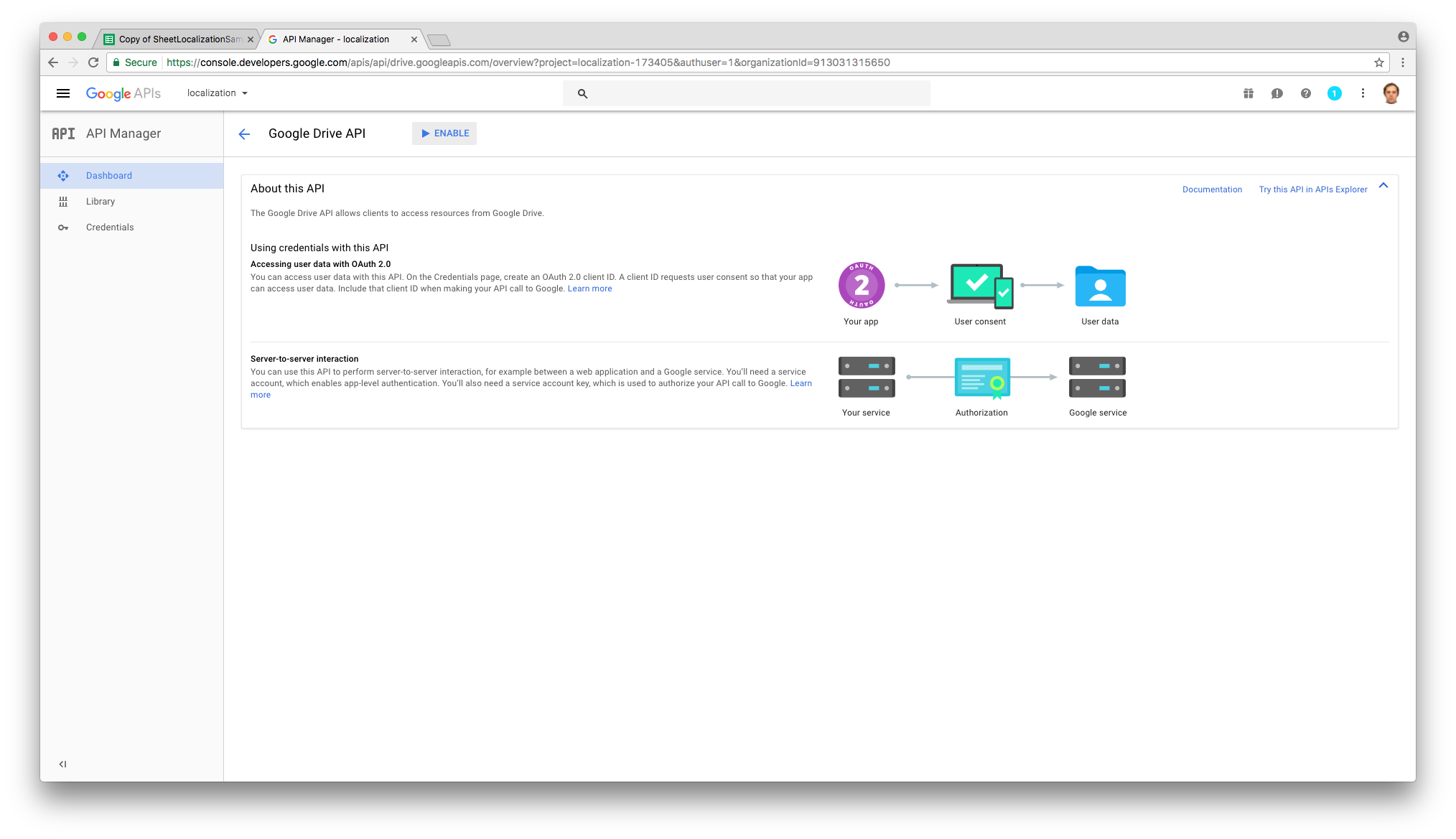Reload the page in browser

(93, 62)
